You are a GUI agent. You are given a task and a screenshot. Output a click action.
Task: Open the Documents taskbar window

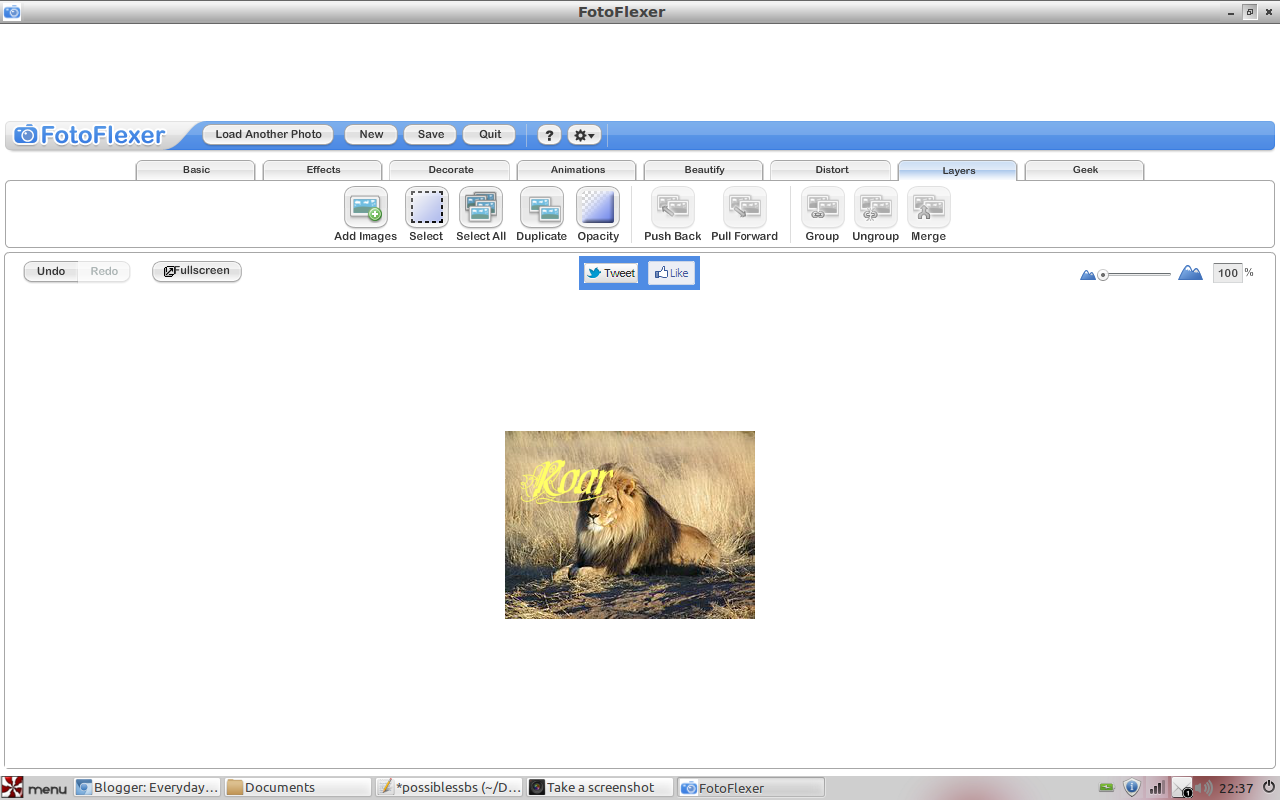297,788
